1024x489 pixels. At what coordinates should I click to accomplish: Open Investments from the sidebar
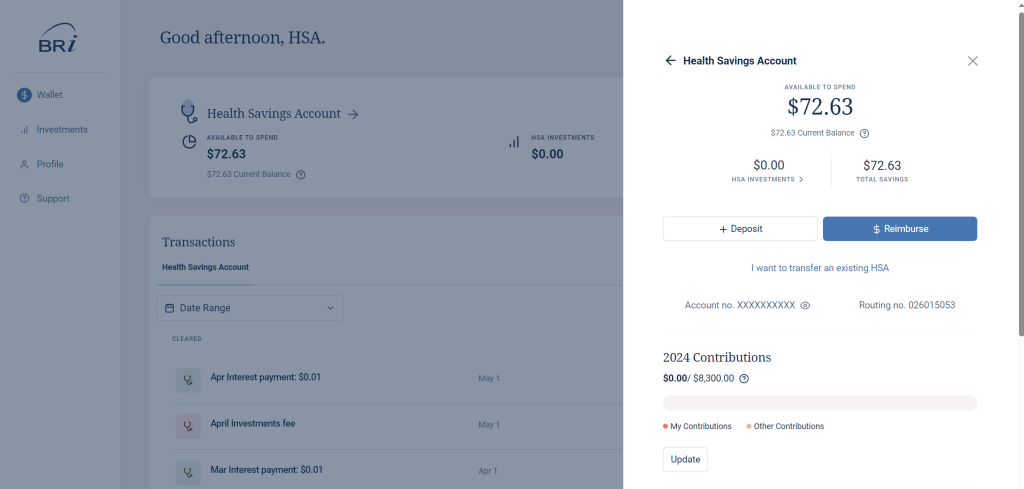(x=54, y=129)
